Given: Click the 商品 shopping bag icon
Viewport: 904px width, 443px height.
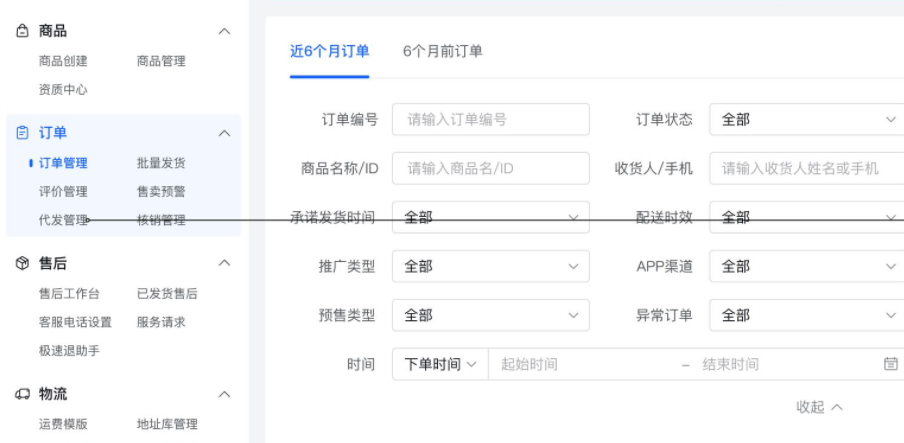Looking at the screenshot, I should point(22,31).
